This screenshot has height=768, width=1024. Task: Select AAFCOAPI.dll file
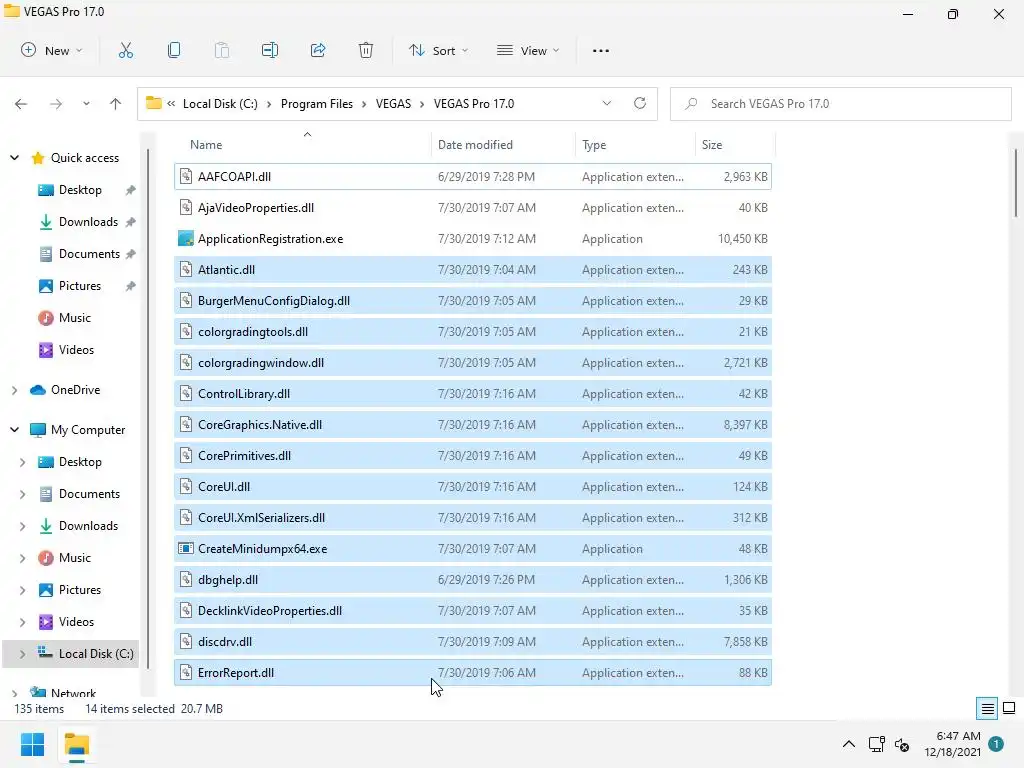[x=473, y=176]
